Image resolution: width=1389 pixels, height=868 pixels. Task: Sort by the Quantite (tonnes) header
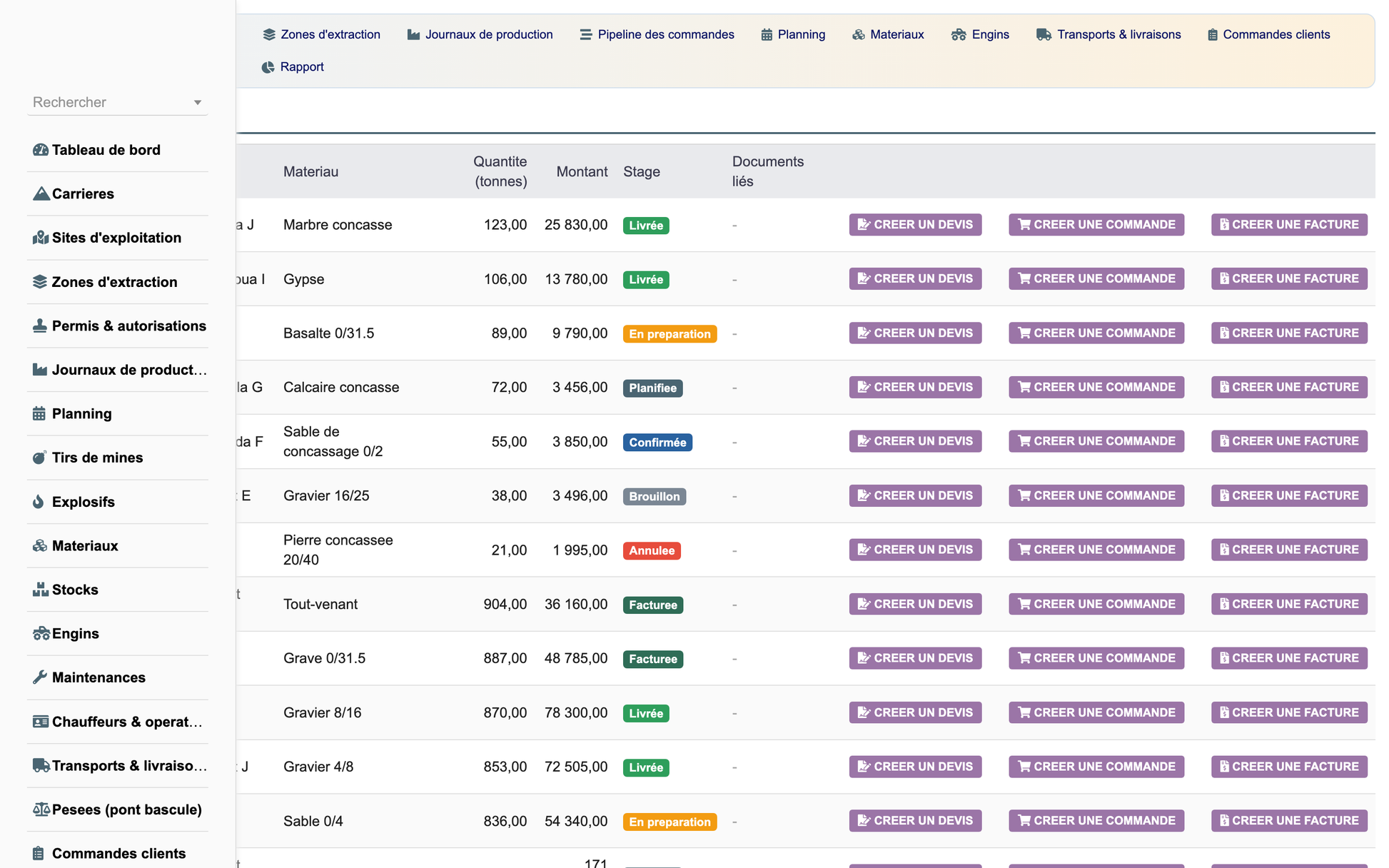point(500,171)
